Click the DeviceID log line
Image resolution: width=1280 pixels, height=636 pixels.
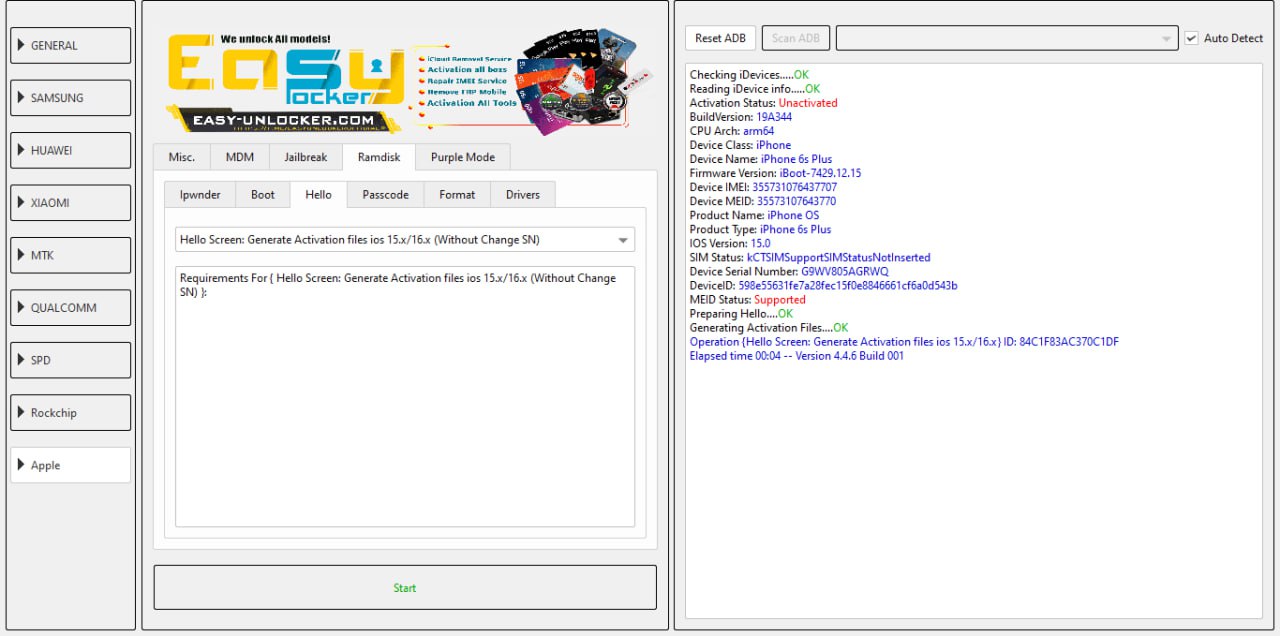pyautogui.click(x=824, y=285)
